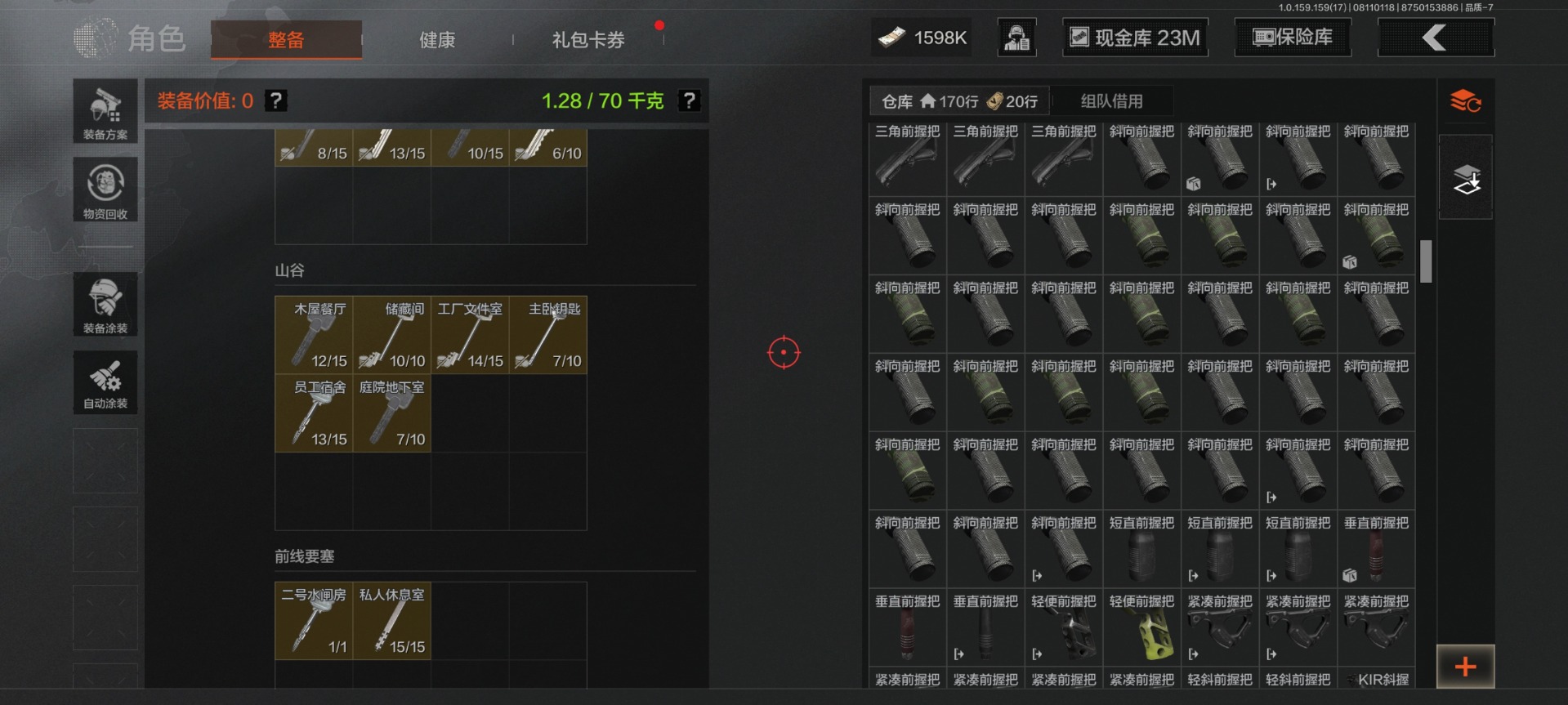Open the 现金库 23M button
1568x705 pixels.
(x=1135, y=38)
